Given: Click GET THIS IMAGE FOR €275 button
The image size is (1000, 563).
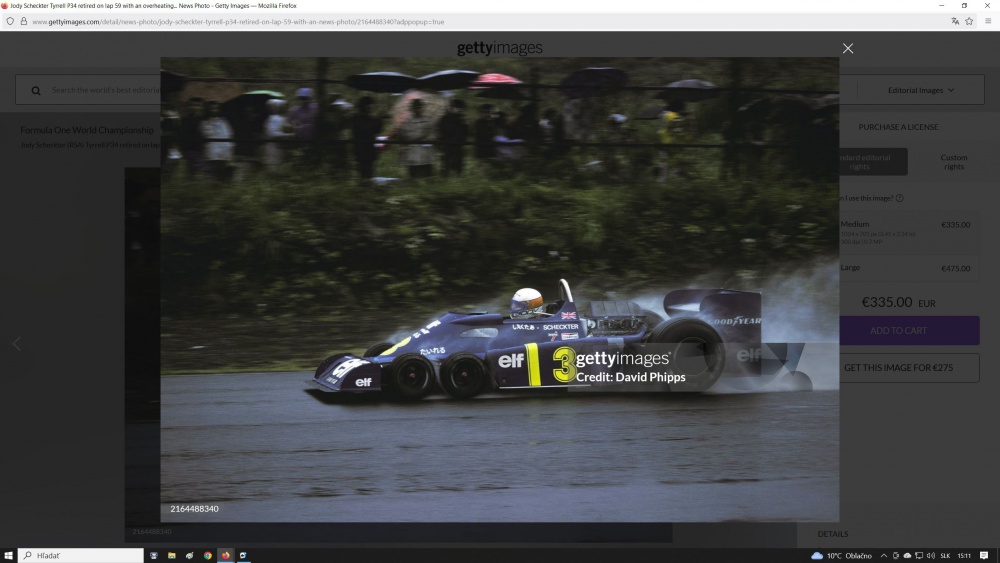Looking at the screenshot, I should [x=909, y=368].
